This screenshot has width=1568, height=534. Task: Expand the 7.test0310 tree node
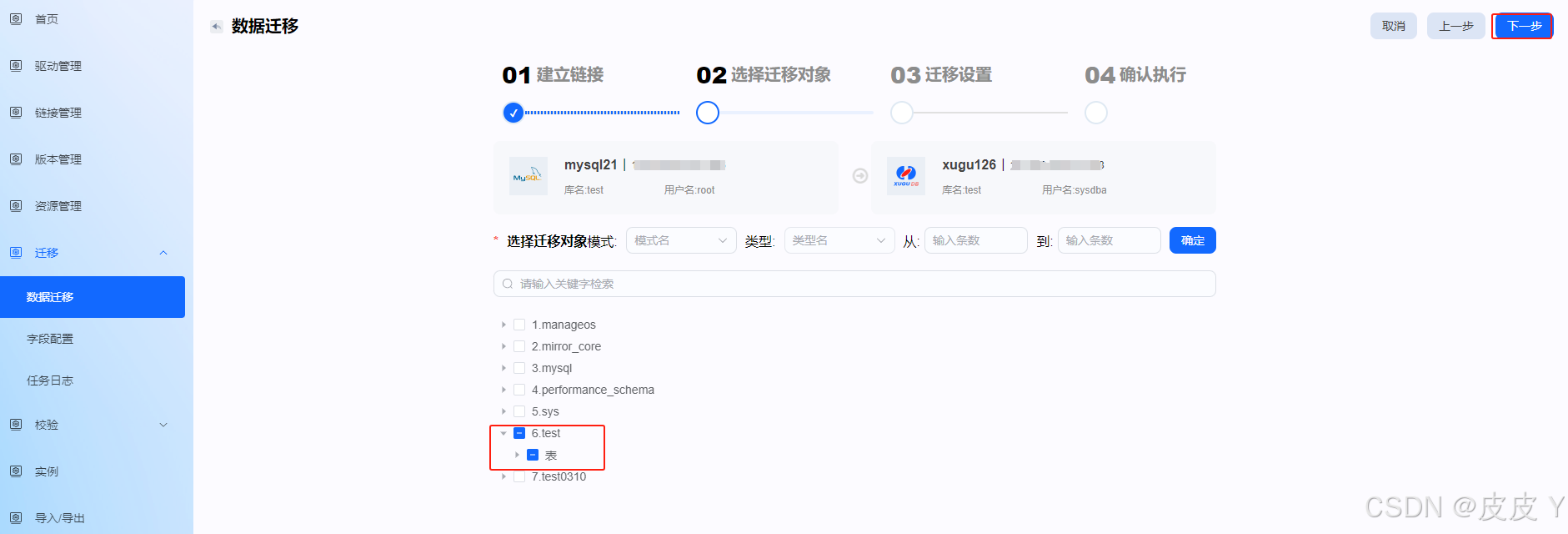[503, 476]
